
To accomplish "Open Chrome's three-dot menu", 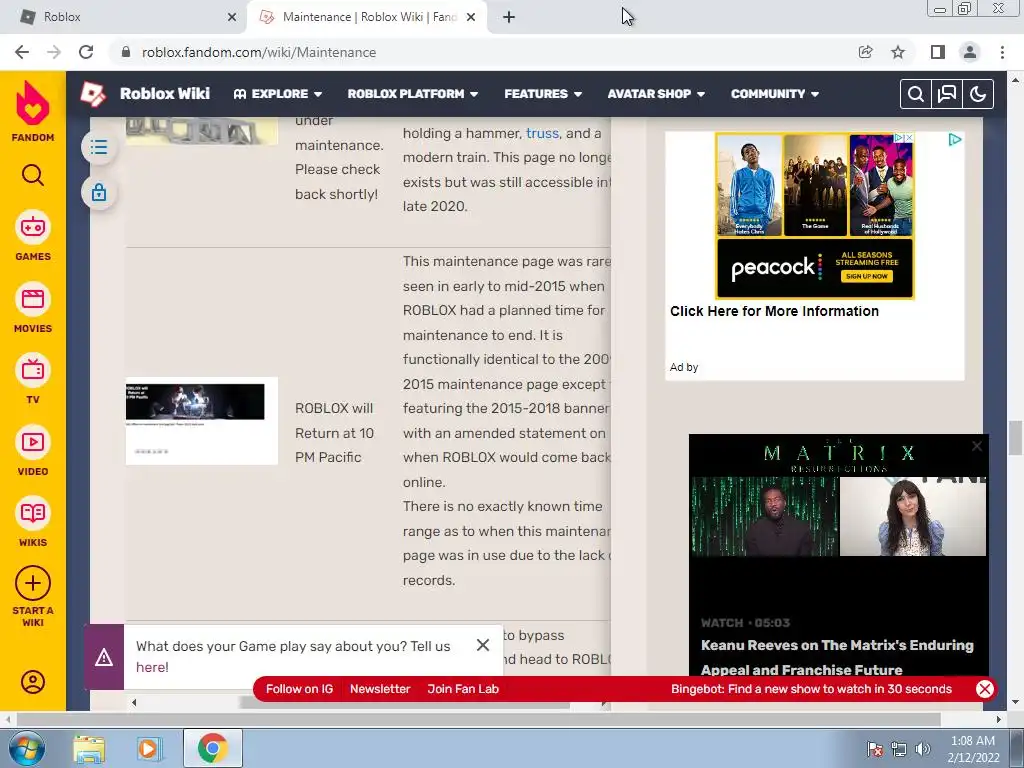I will [1002, 52].
